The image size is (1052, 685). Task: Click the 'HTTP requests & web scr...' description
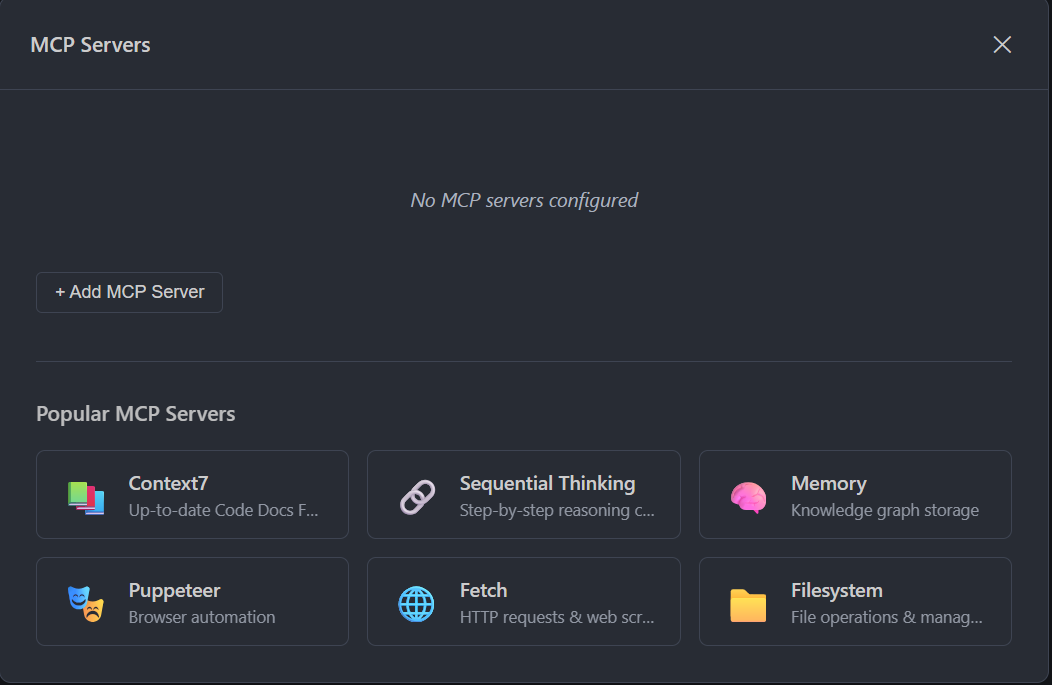pyautogui.click(x=556, y=617)
